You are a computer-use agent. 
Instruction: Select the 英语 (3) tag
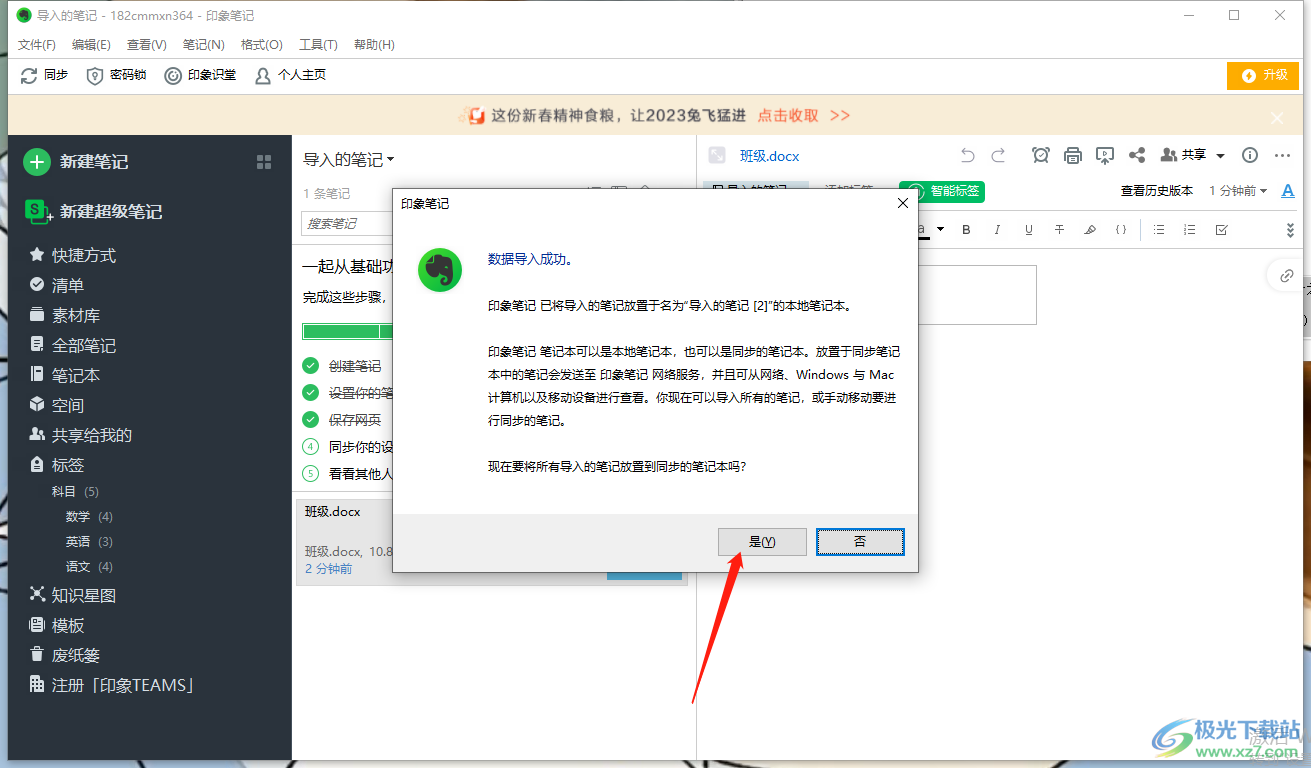click(x=89, y=542)
